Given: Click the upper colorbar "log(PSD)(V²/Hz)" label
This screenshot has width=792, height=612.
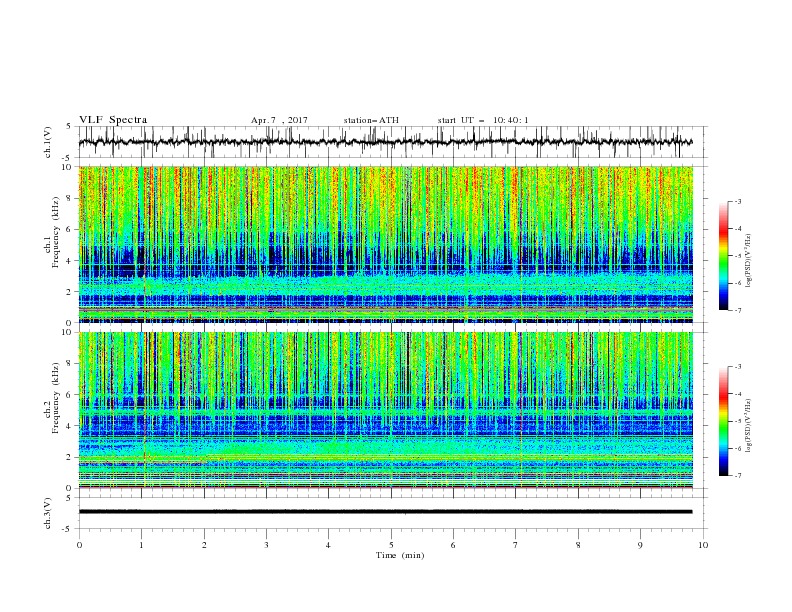Looking at the screenshot, I should point(750,261).
